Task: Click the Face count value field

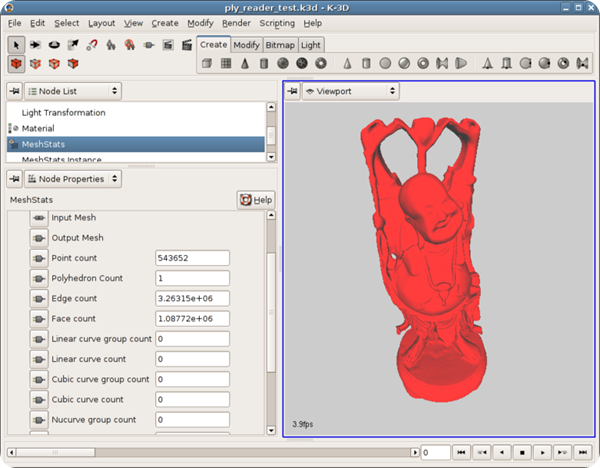Action: pyautogui.click(x=192, y=319)
